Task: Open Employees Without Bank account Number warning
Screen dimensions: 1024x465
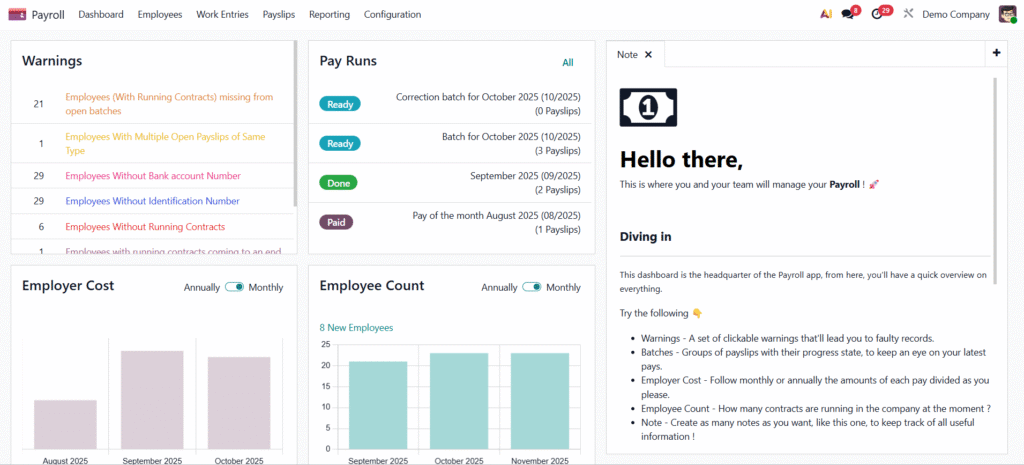Action: coord(152,176)
